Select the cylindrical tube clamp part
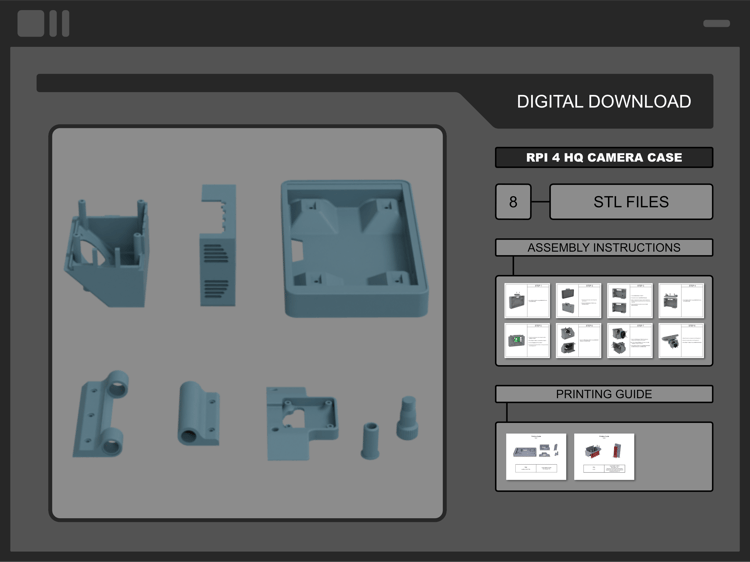The height and width of the screenshot is (562, 750). (199, 413)
